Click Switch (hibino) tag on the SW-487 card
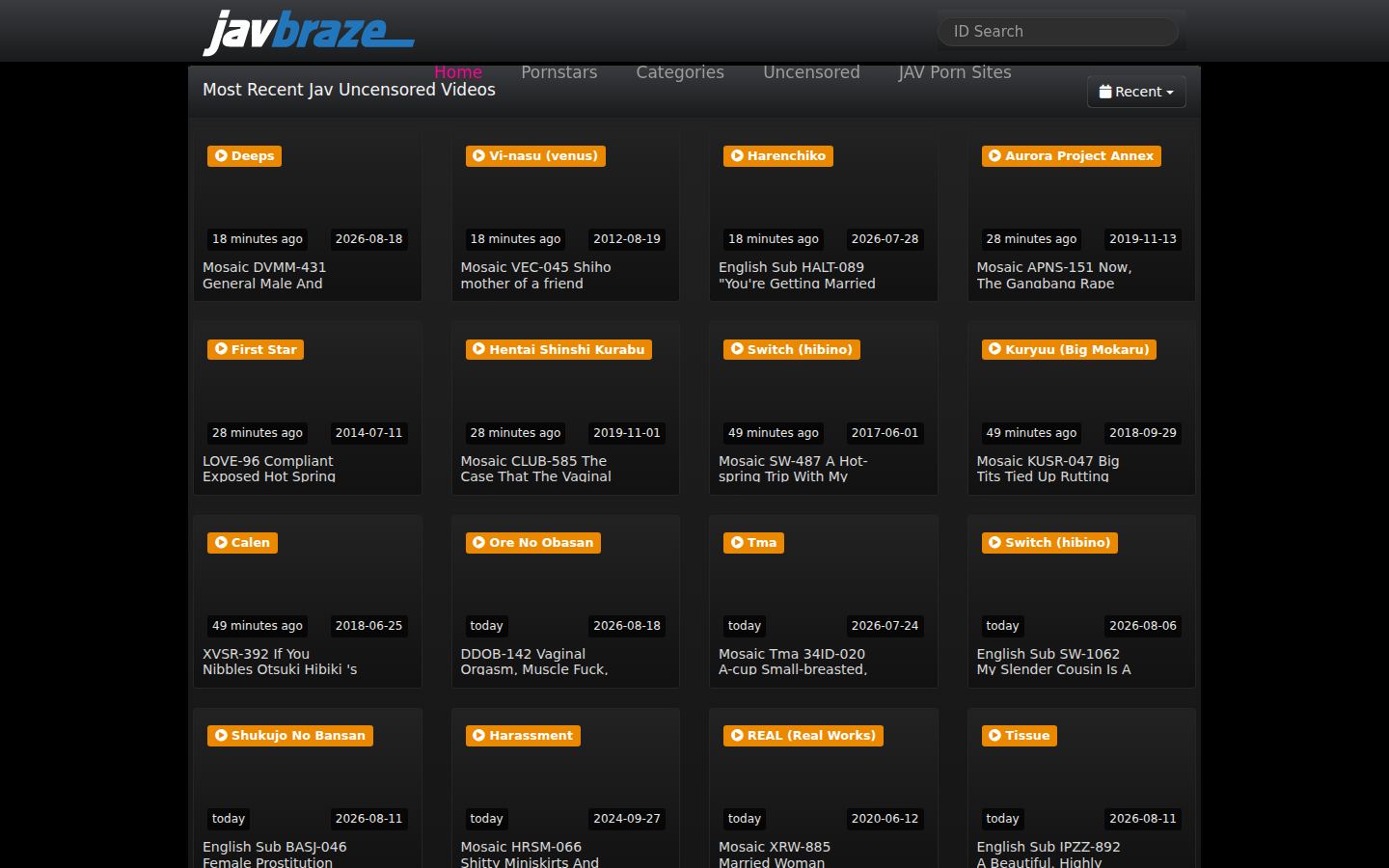Screen dimensions: 1389x868 [x=792, y=350]
